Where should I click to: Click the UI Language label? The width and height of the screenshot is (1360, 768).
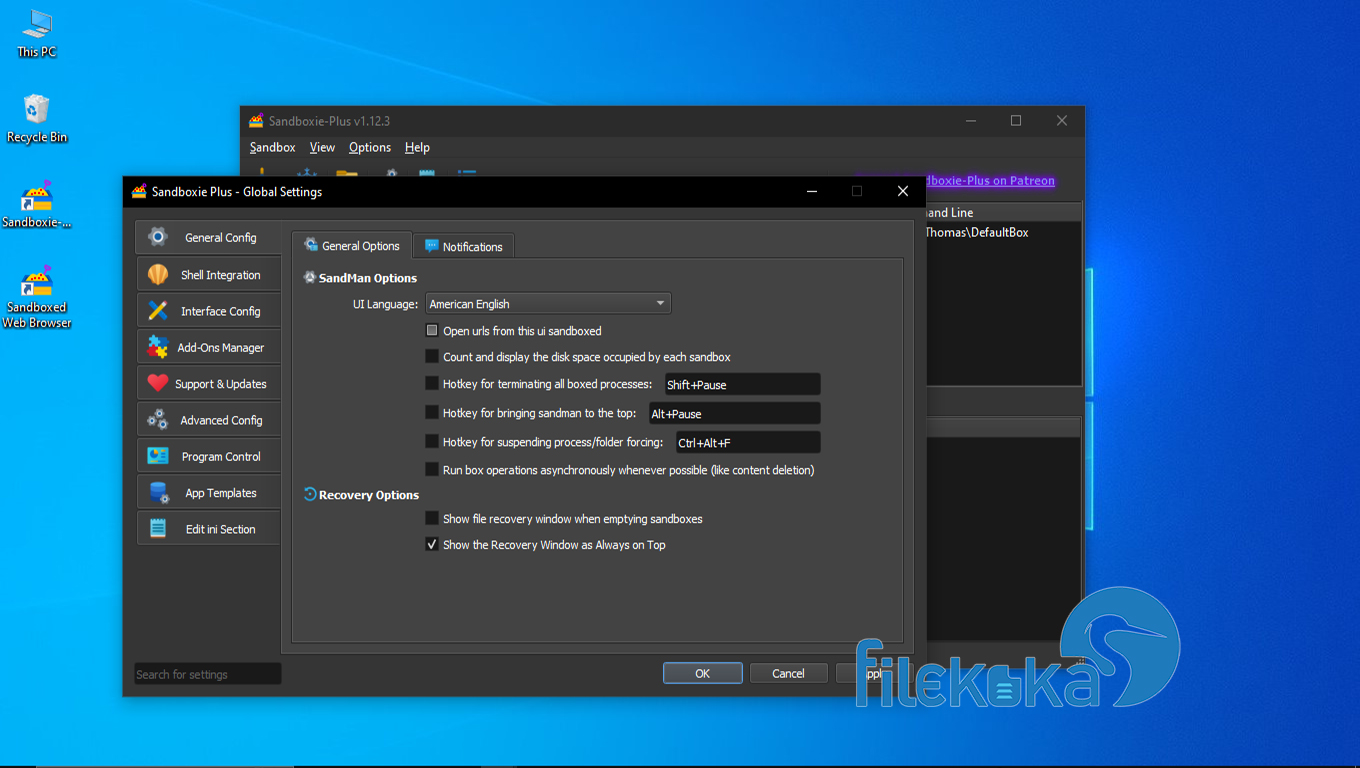pyautogui.click(x=385, y=304)
